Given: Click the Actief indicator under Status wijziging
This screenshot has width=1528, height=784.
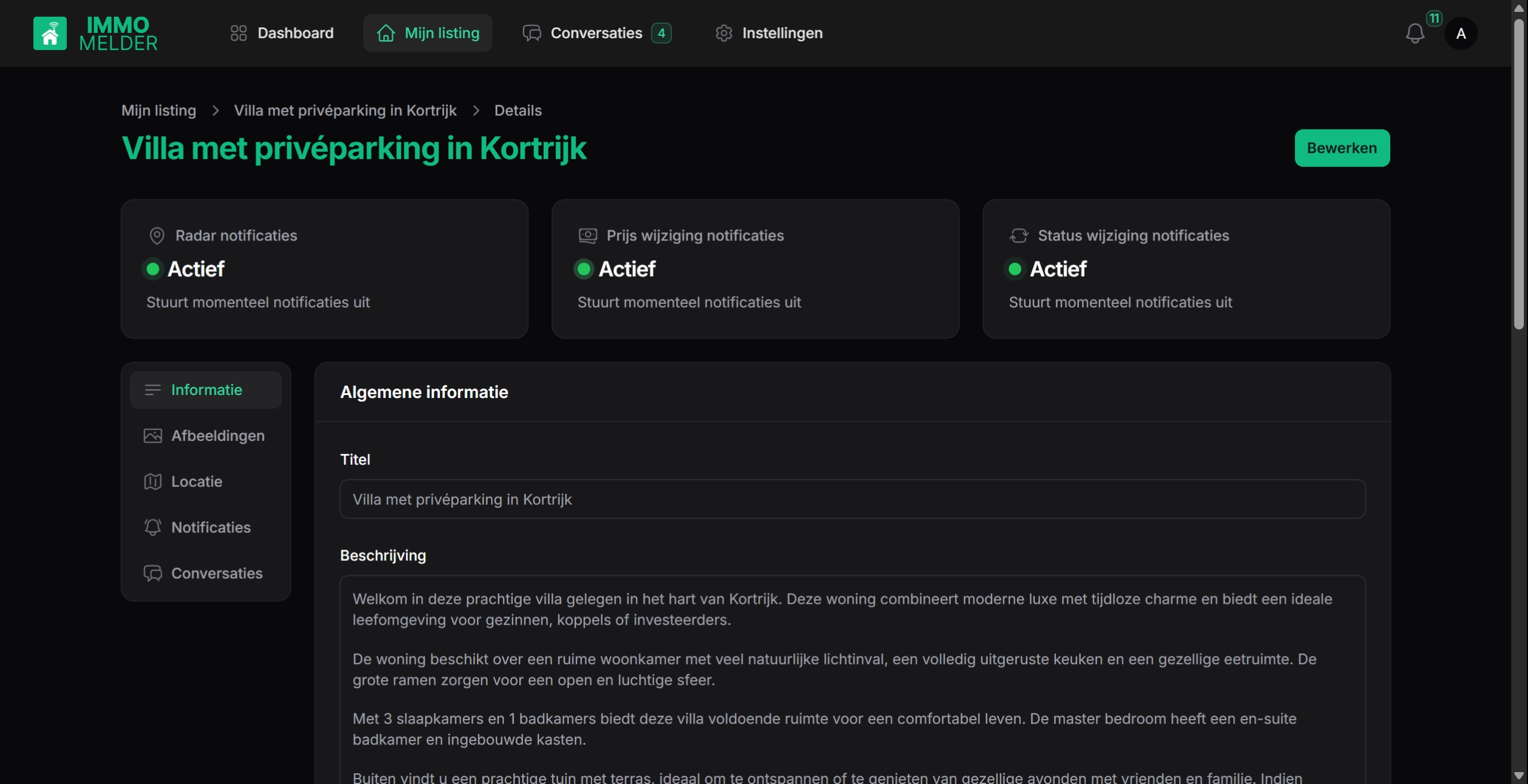Looking at the screenshot, I should 1015,269.
